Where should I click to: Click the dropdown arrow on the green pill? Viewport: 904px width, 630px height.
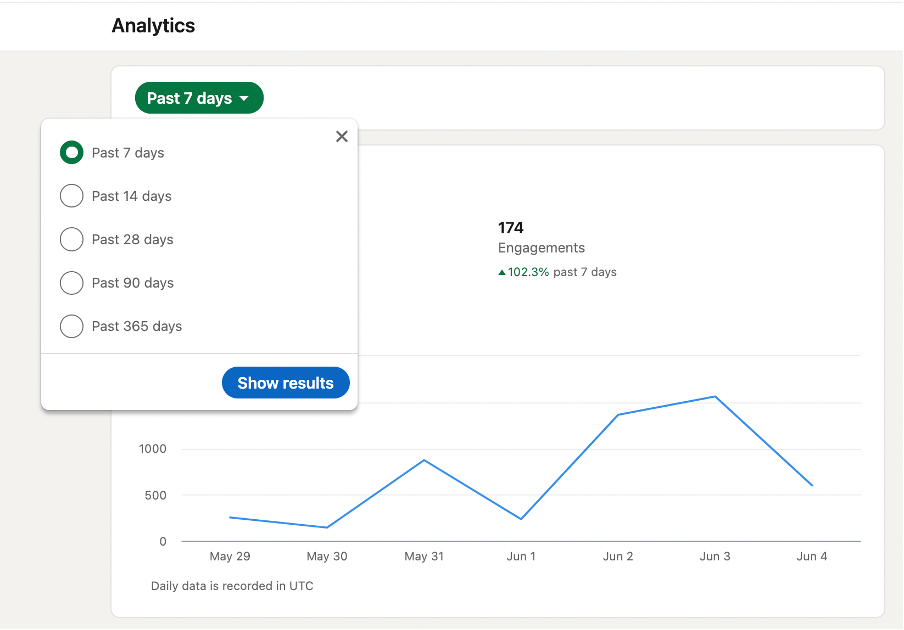click(x=244, y=99)
